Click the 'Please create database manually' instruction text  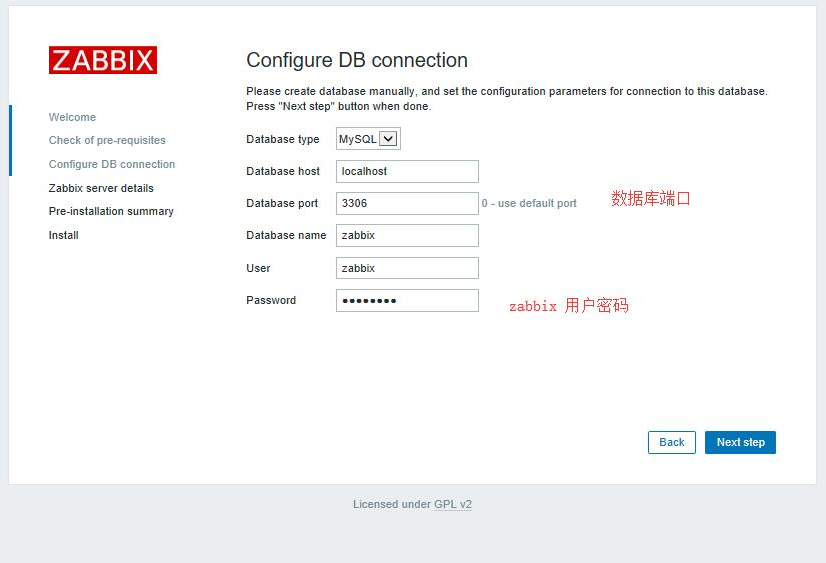(507, 98)
